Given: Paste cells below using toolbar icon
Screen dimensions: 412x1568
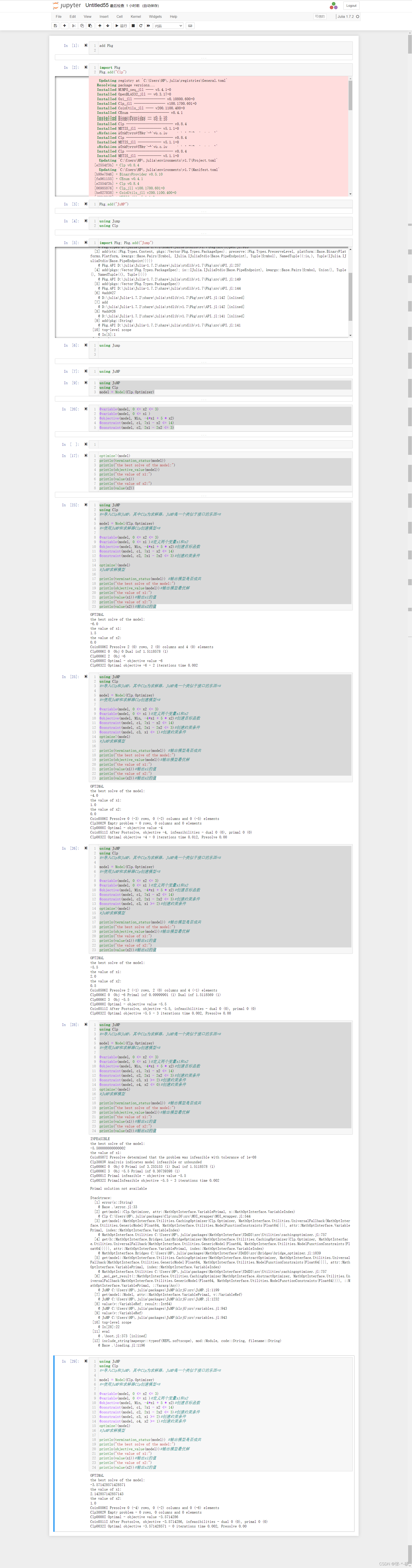Looking at the screenshot, I should (x=90, y=26).
